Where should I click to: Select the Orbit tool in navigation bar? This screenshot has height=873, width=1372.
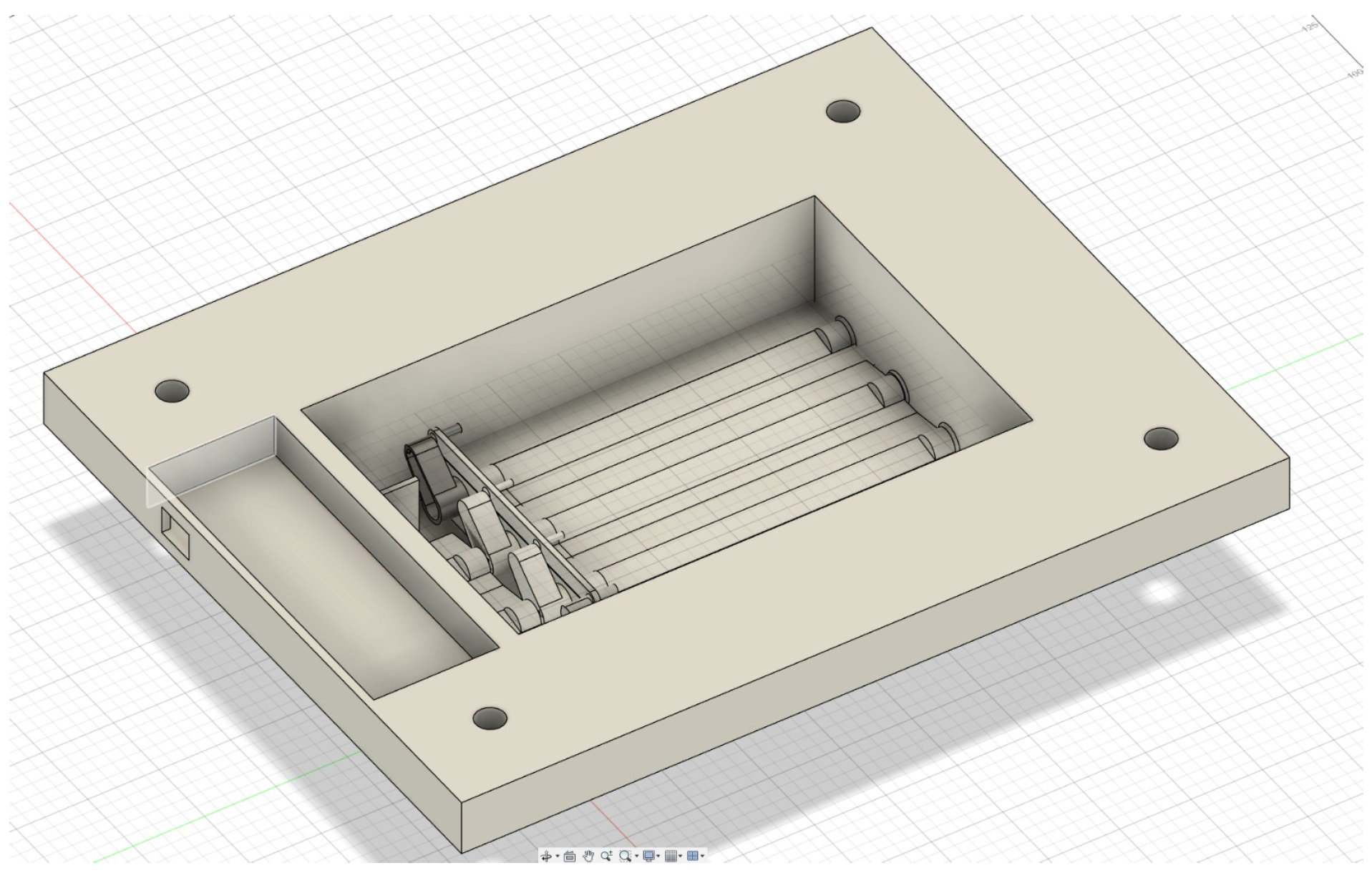(546, 856)
